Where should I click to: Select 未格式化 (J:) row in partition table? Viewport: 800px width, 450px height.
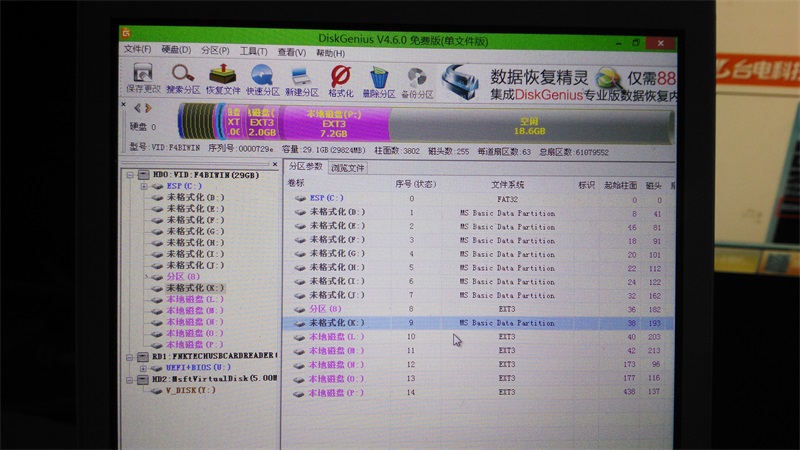click(480, 295)
